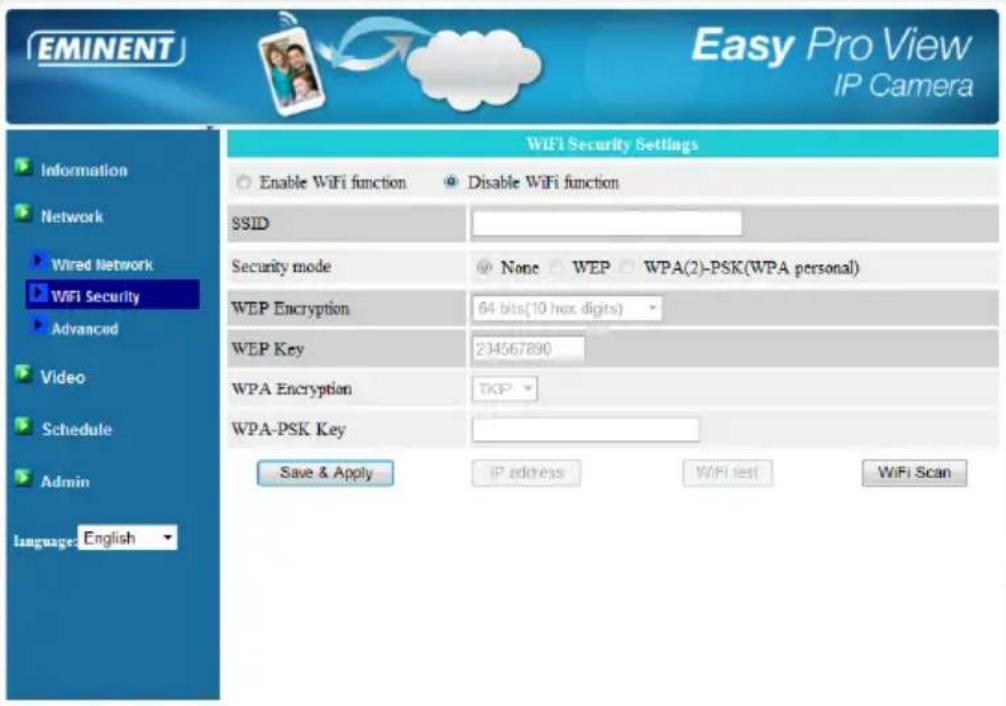This screenshot has width=1006, height=706.
Task: Click the Save & Apply button
Action: pyautogui.click(x=325, y=473)
